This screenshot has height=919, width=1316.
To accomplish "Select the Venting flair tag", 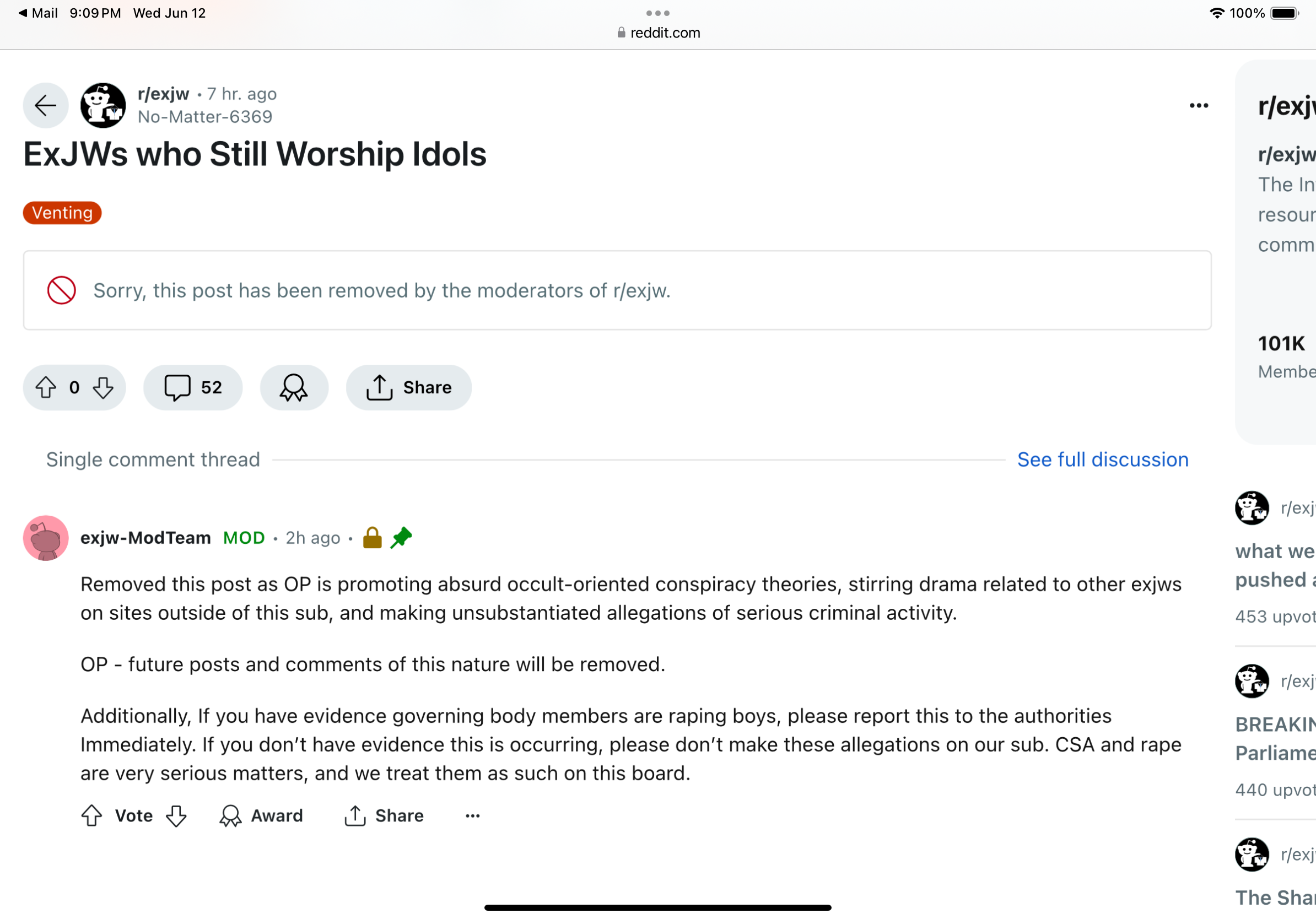I will 62,213.
